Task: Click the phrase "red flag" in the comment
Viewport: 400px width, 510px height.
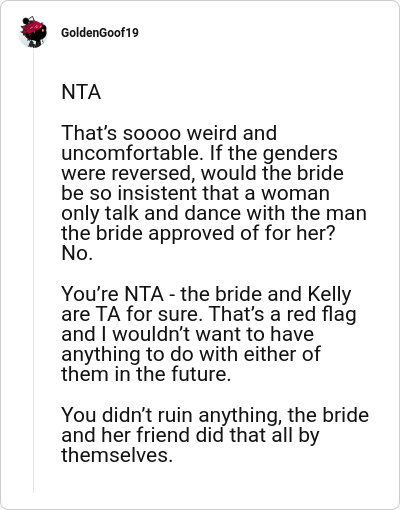Action: 321,314
